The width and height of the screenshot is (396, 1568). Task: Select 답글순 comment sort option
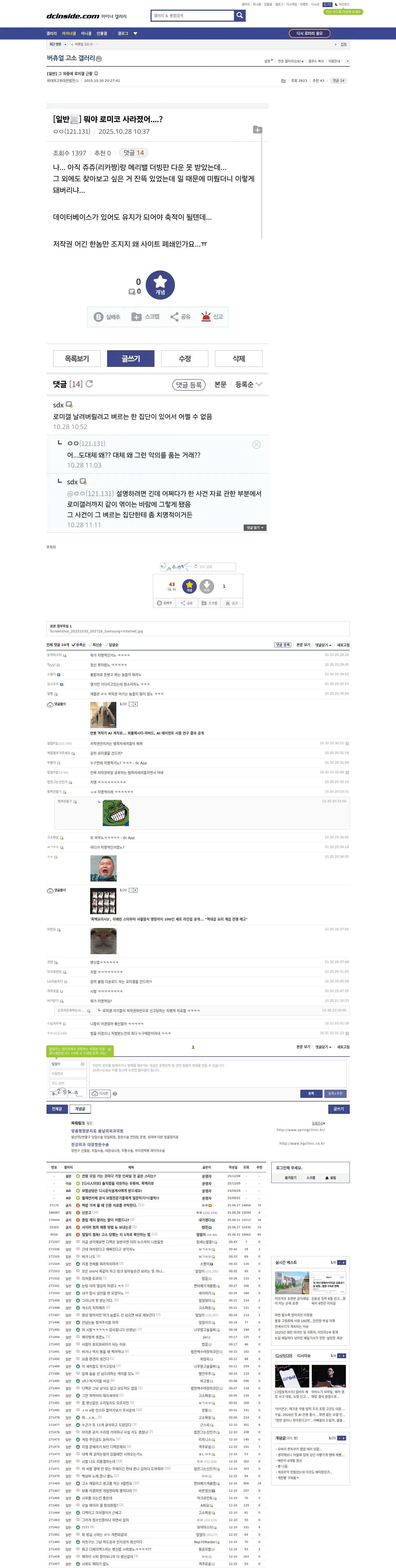coord(112,645)
